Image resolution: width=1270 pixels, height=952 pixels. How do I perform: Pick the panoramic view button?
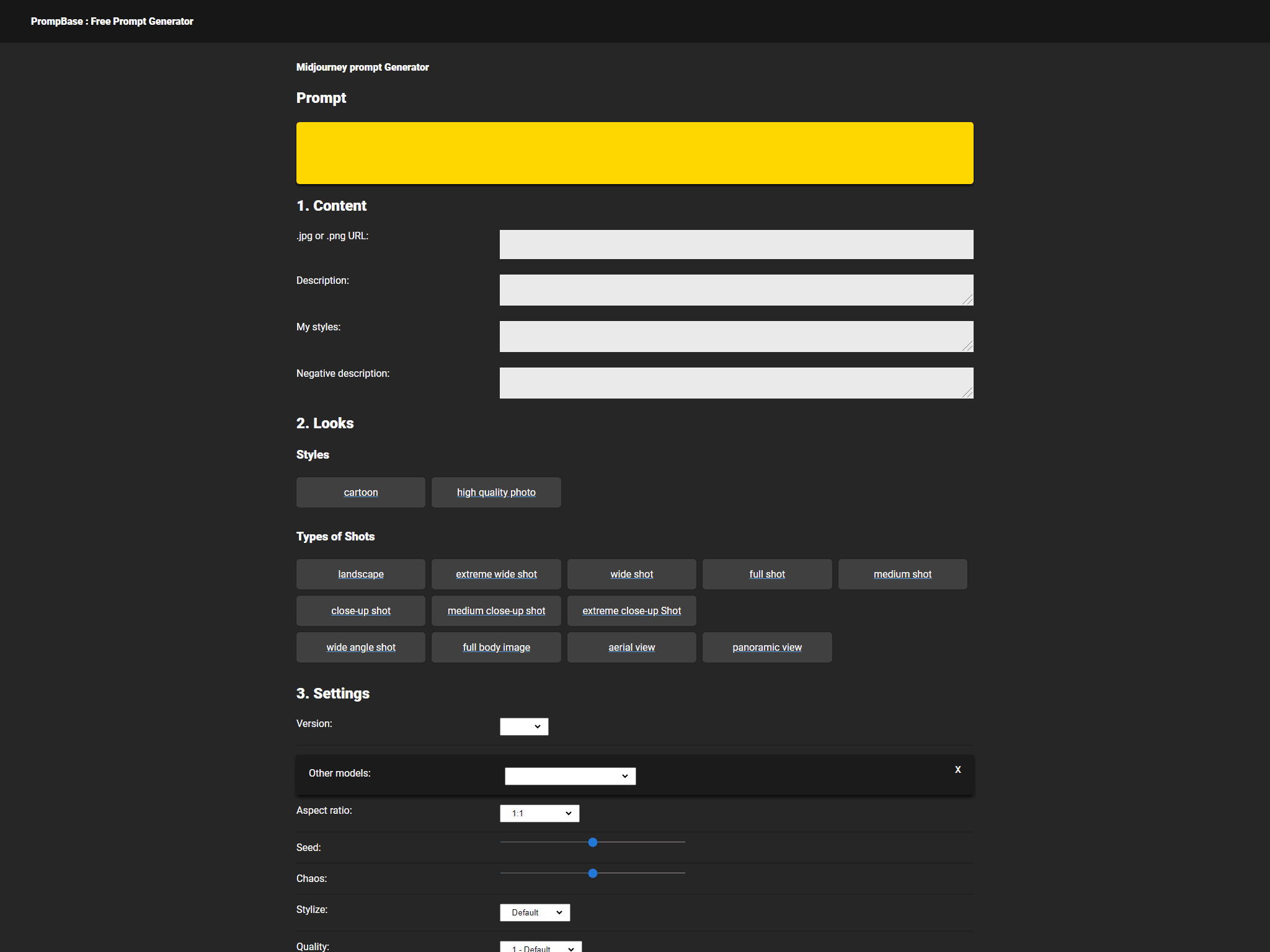coord(767,647)
